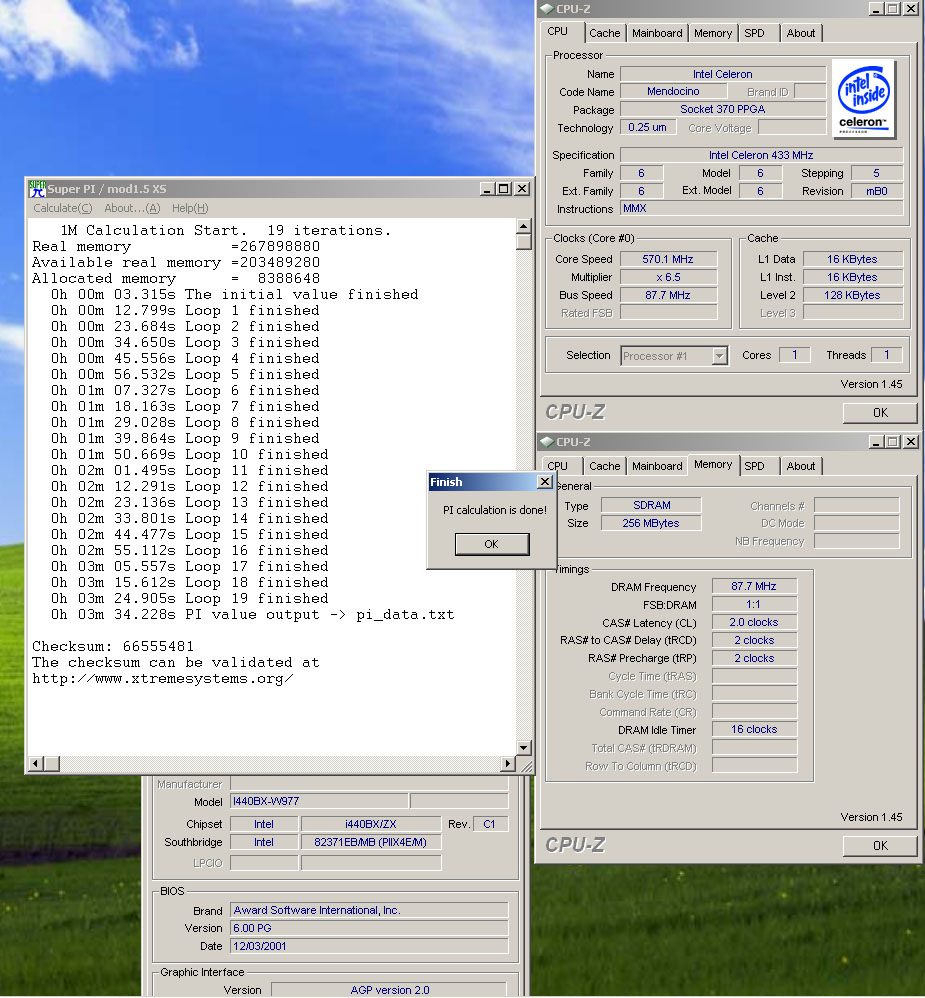
Task: Click the memory Type field SDRAM
Action: 651,505
